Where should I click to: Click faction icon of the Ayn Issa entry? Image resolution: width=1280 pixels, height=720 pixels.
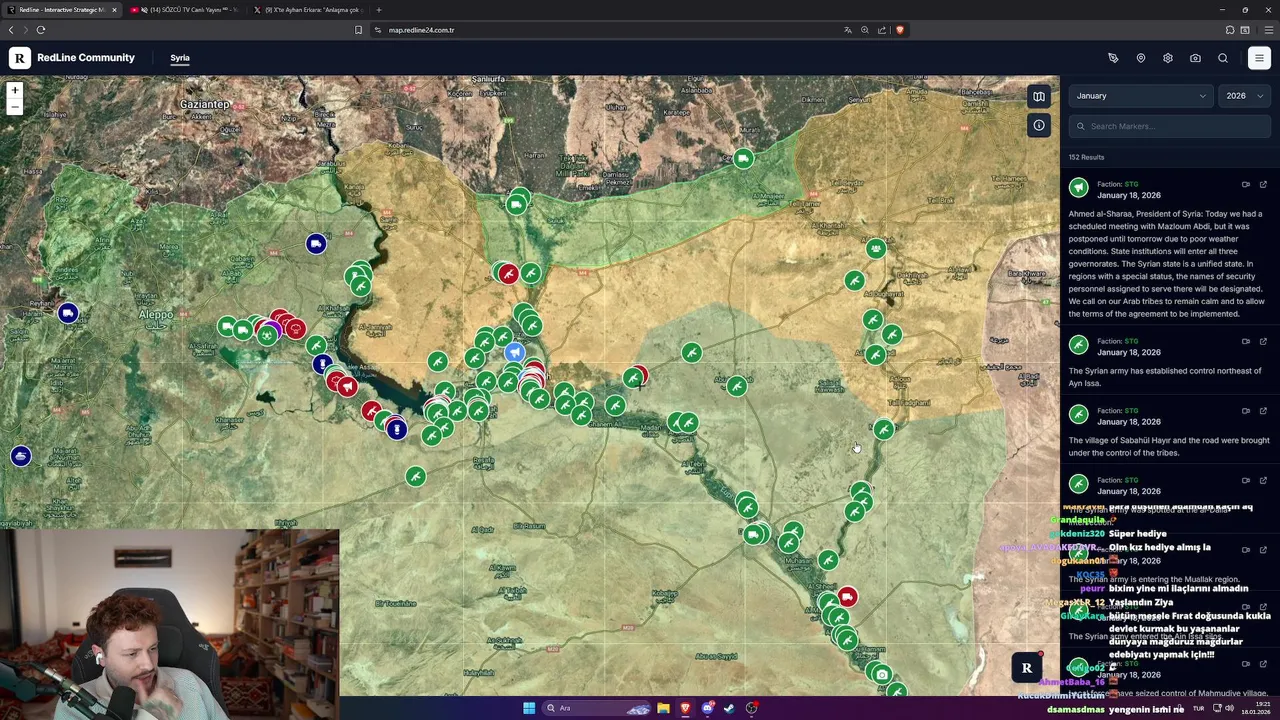click(1078, 346)
